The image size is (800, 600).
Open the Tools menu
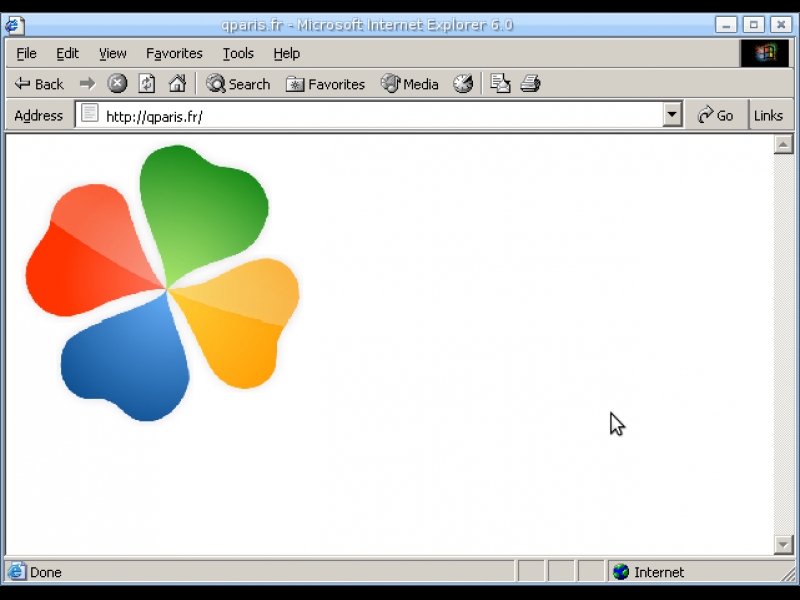(238, 53)
